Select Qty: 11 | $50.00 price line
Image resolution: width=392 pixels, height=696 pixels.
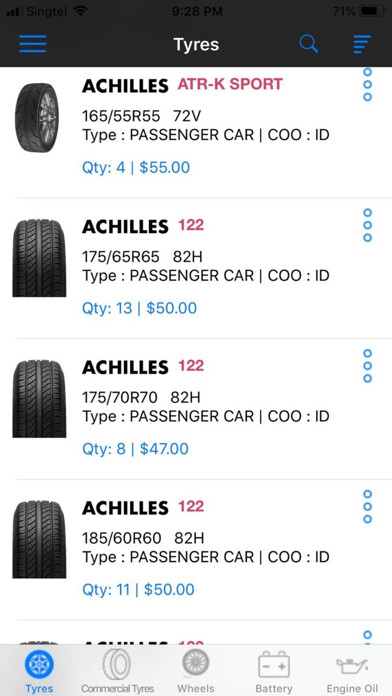[x=138, y=590]
